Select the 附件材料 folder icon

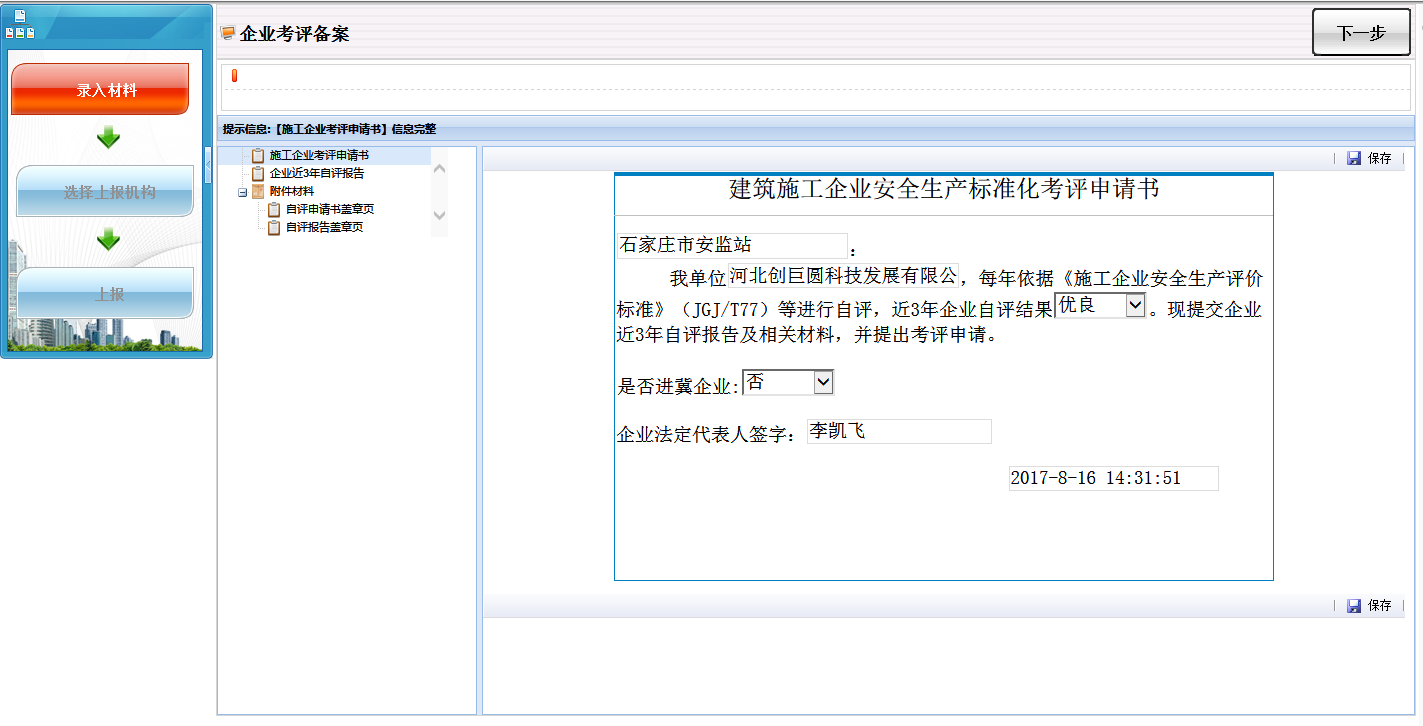258,191
